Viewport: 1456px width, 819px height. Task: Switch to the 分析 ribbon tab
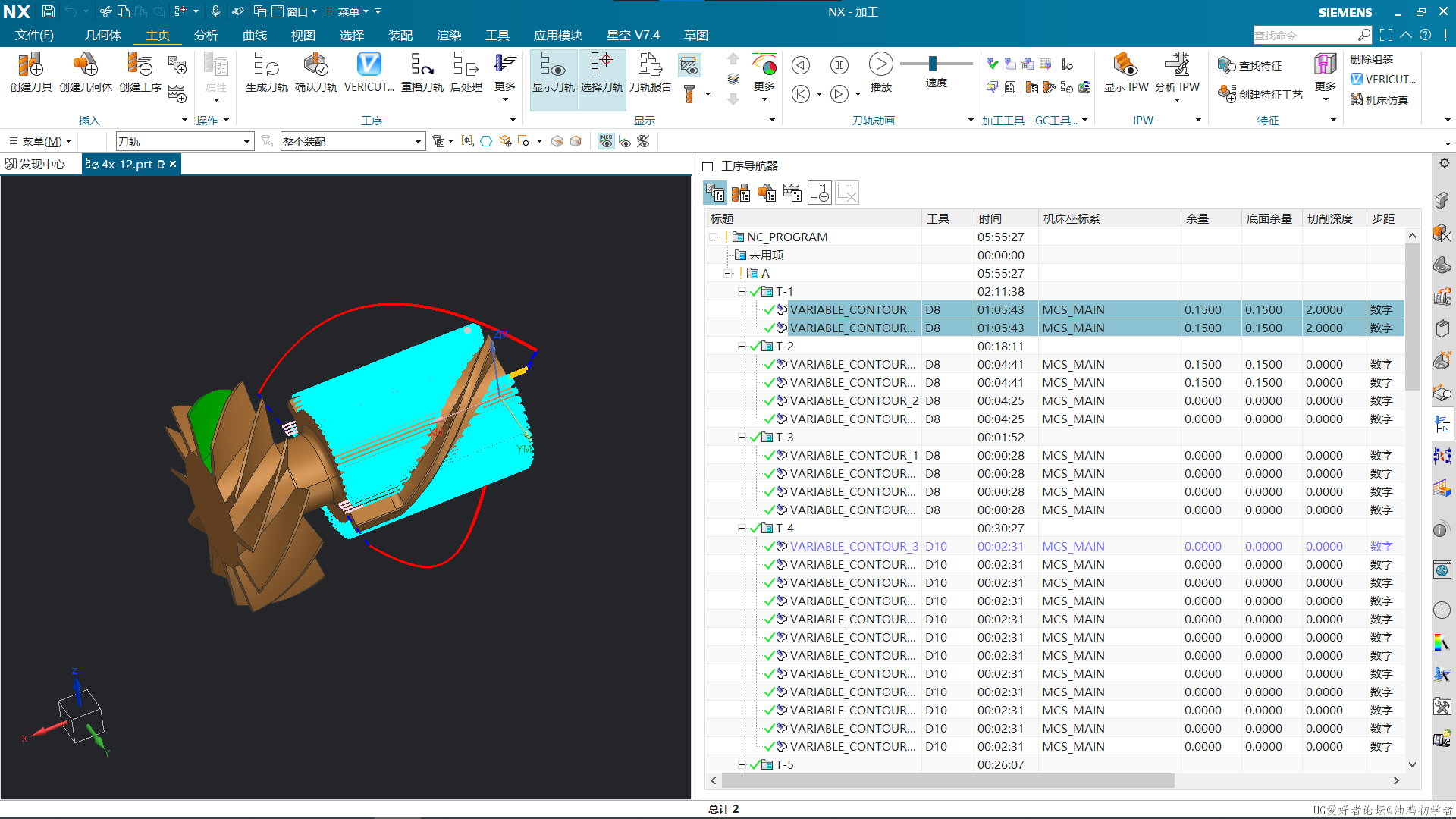pos(206,36)
